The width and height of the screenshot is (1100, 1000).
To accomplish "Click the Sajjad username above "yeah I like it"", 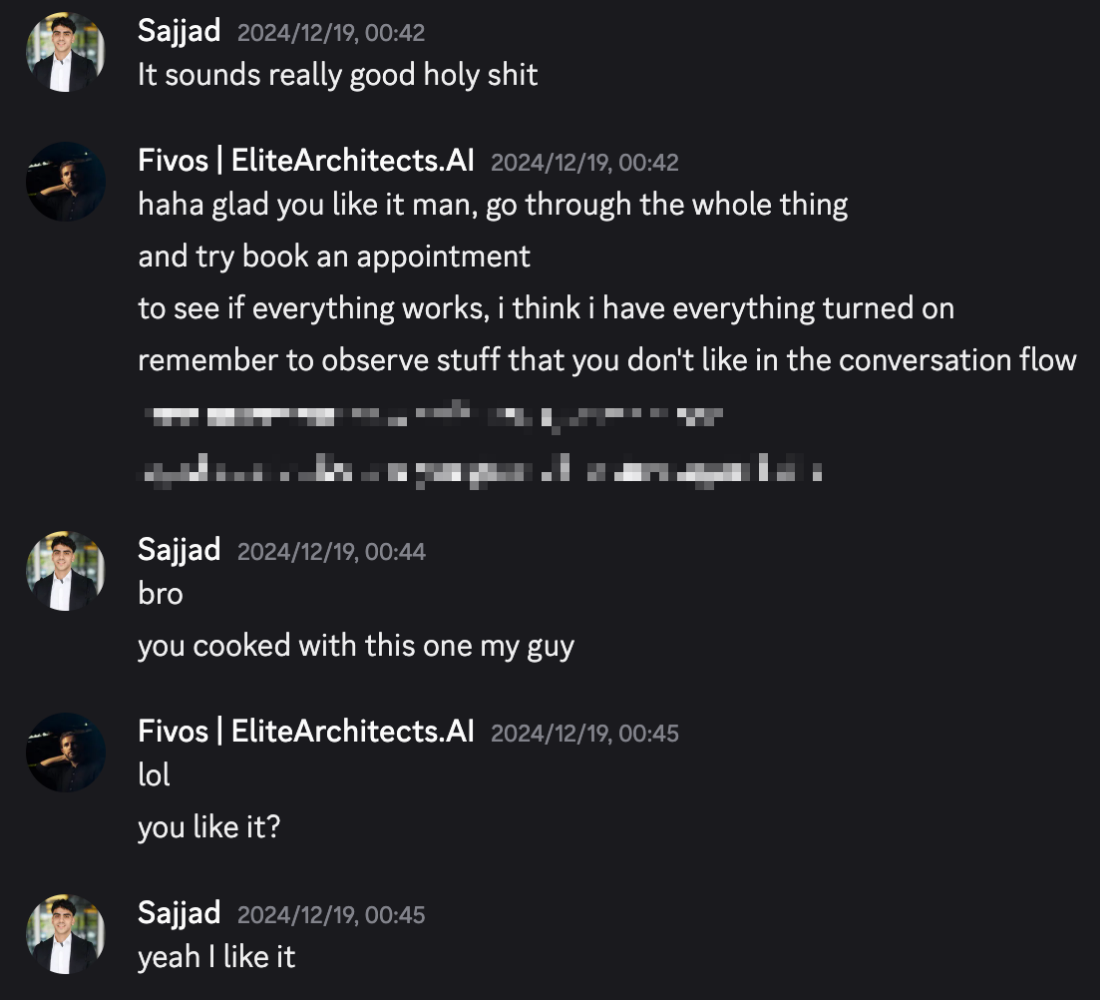I will point(179,913).
